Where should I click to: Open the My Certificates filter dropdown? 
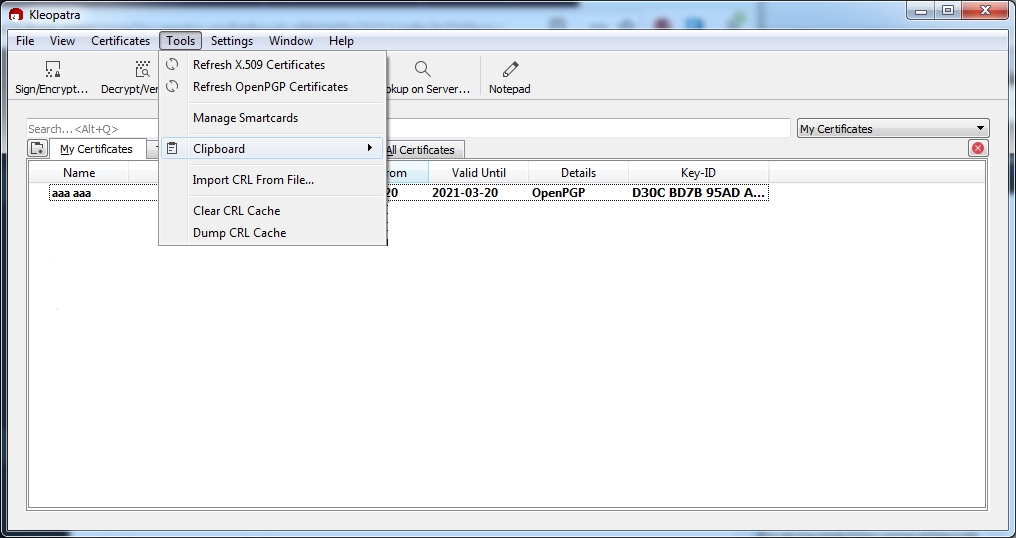(893, 128)
